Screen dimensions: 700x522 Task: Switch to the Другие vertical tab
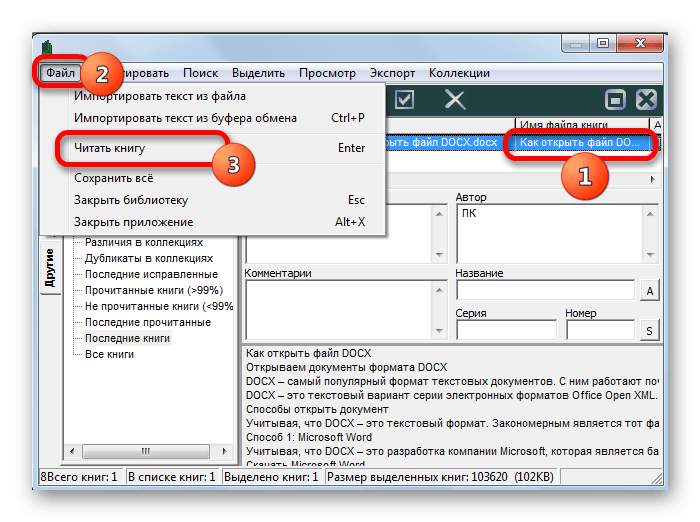(x=50, y=268)
